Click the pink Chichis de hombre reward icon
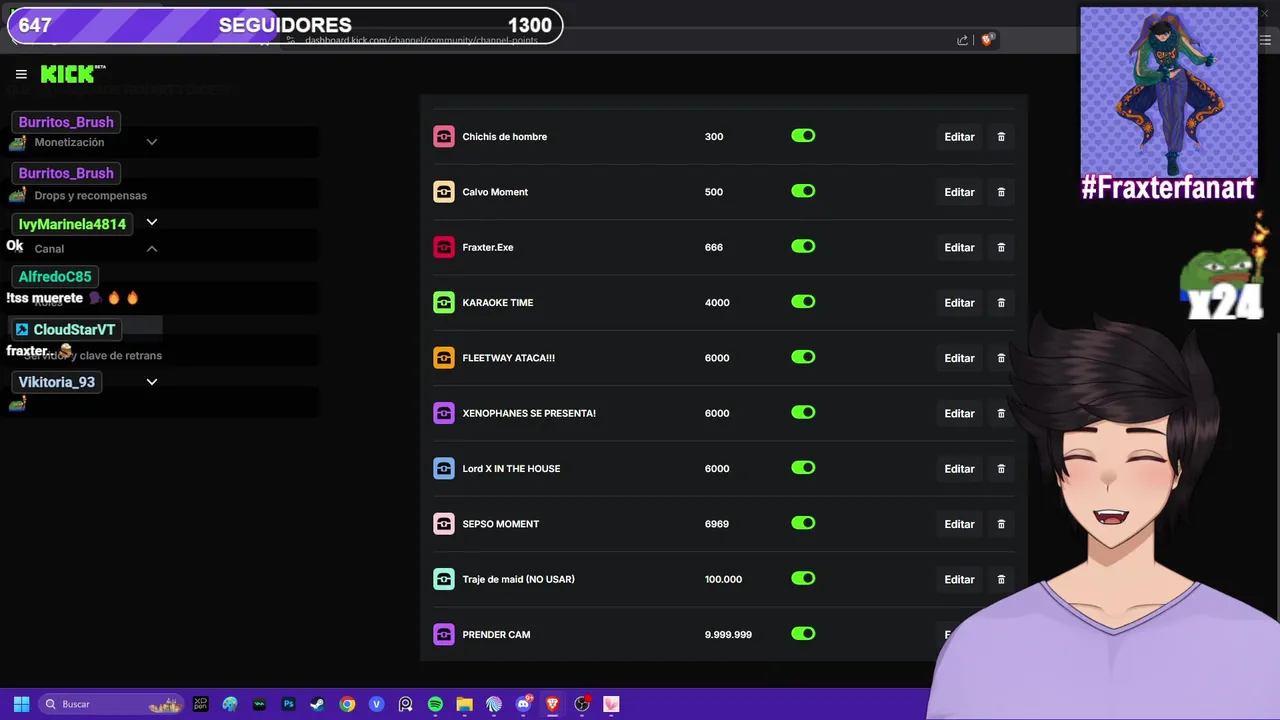The height and width of the screenshot is (720, 1280). [x=444, y=137]
